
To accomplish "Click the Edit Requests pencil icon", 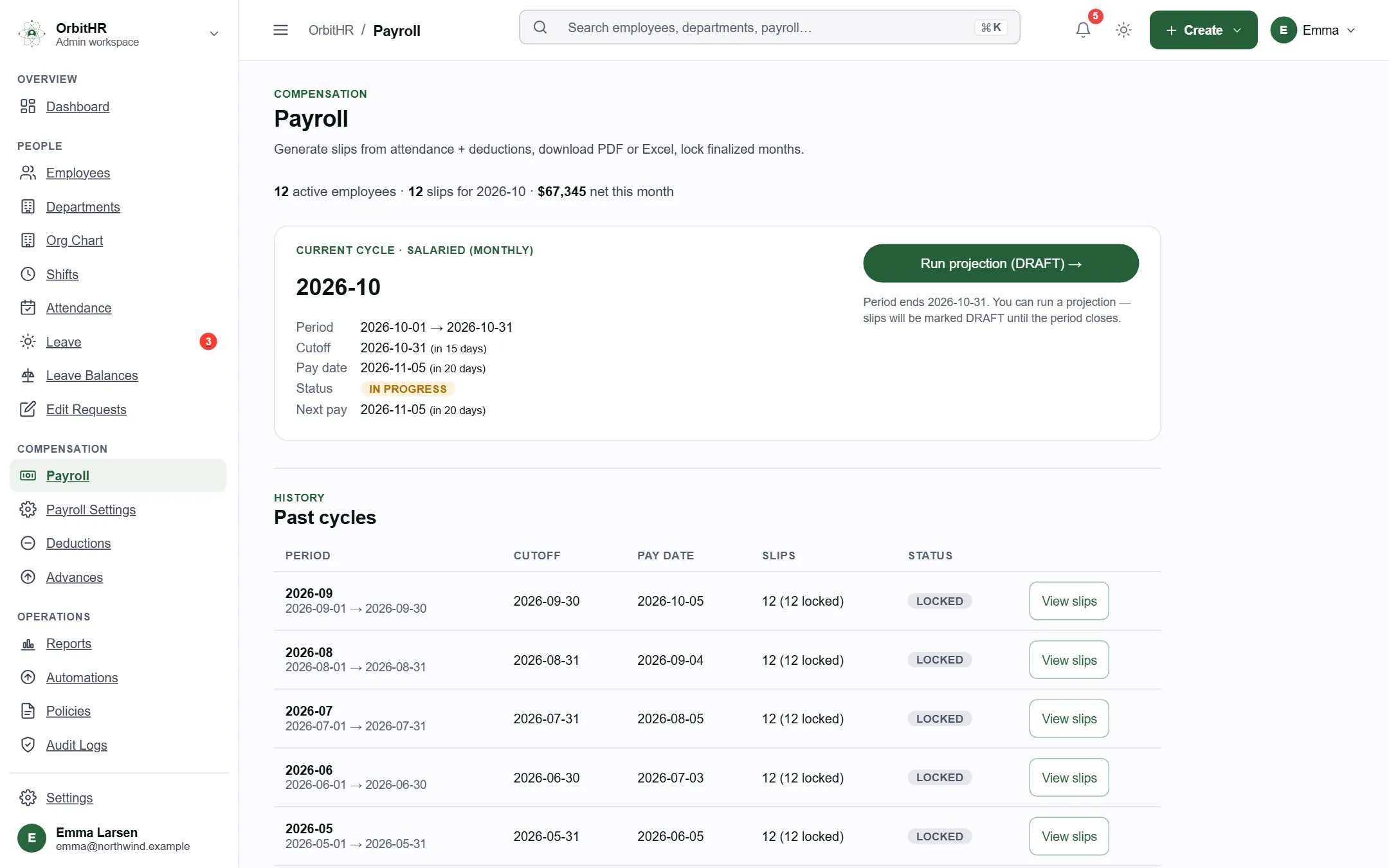I will point(28,409).
